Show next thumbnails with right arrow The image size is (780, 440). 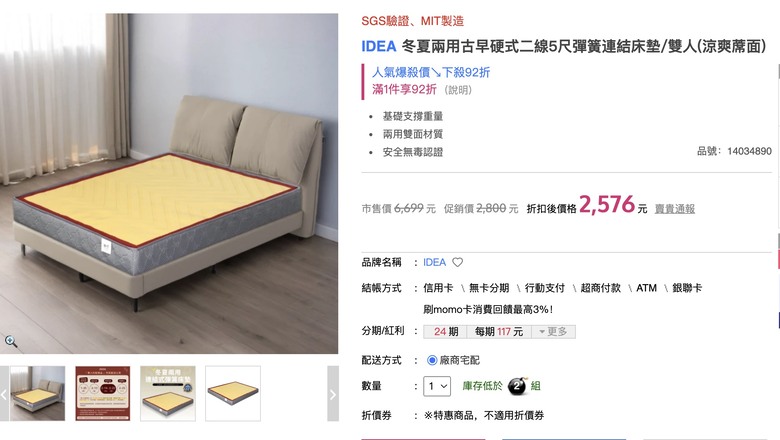click(x=333, y=394)
